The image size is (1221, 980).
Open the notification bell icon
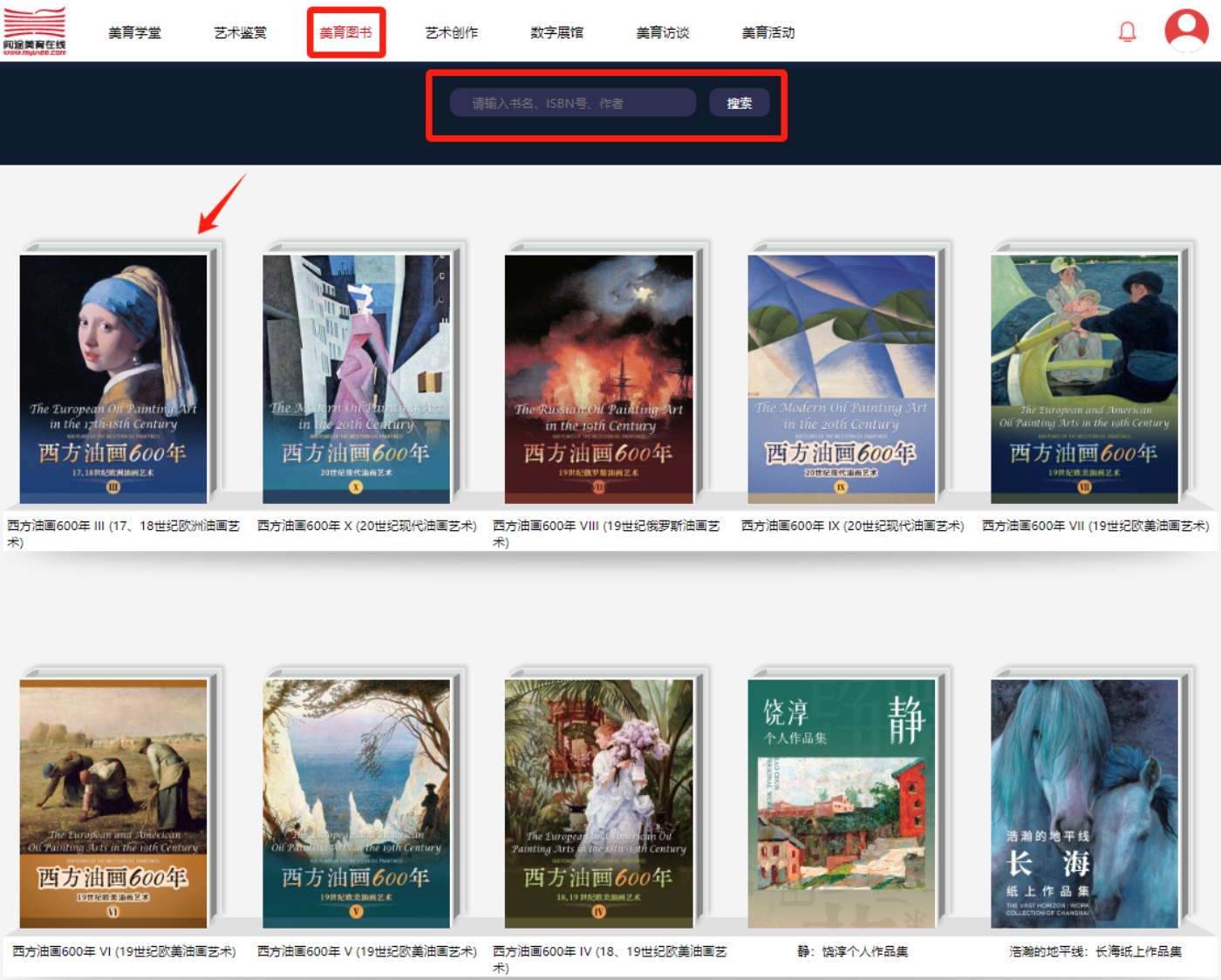pos(1127,32)
